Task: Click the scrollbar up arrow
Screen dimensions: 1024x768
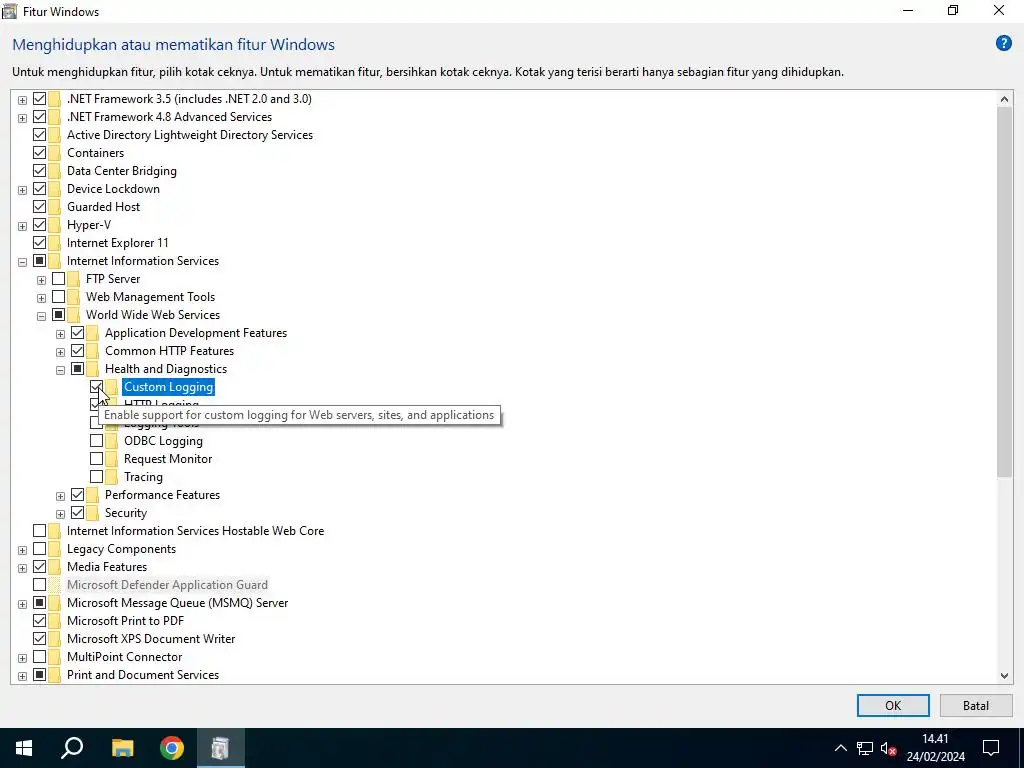Action: click(1004, 99)
